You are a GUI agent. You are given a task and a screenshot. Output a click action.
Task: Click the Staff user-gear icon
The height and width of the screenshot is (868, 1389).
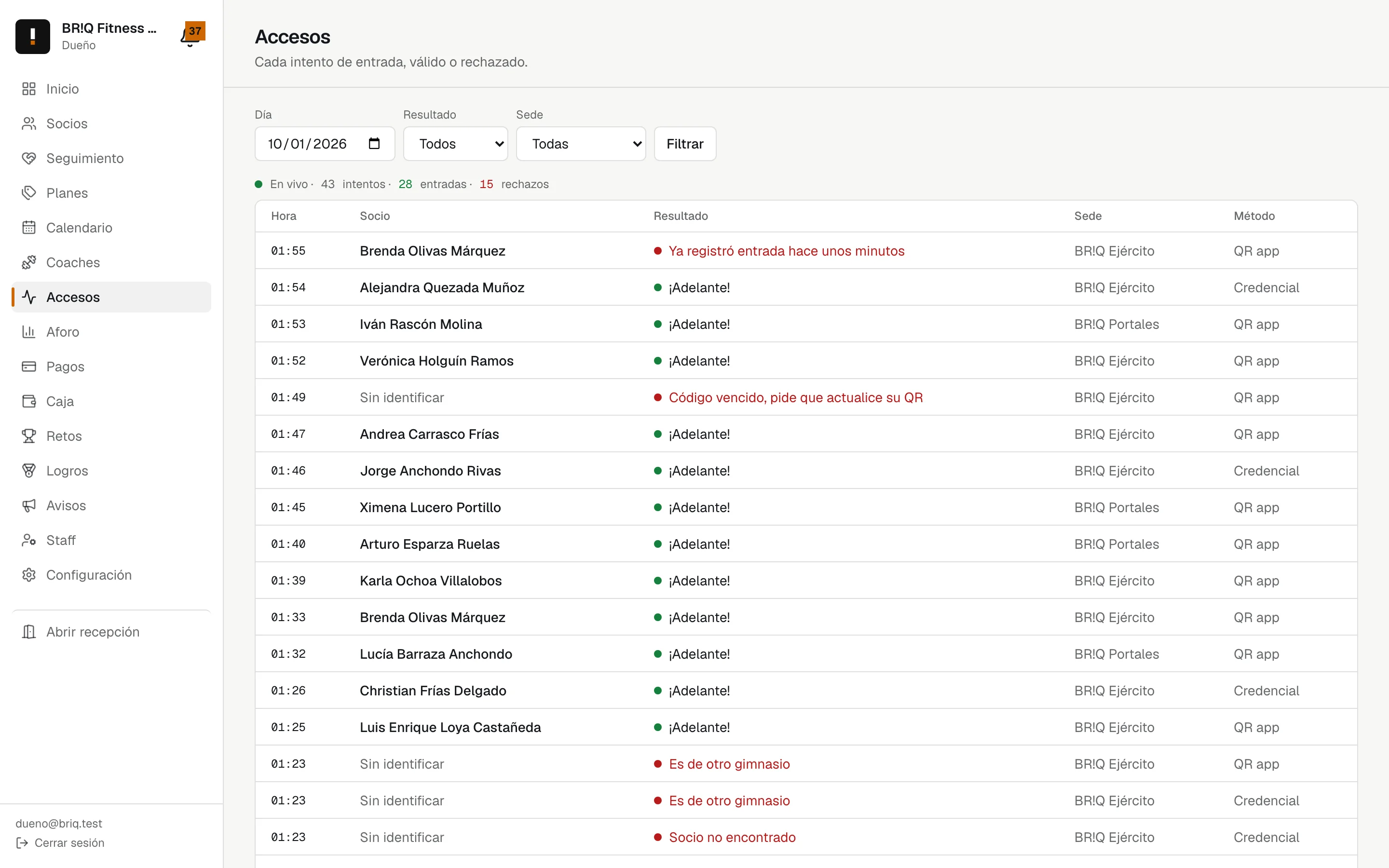(29, 540)
